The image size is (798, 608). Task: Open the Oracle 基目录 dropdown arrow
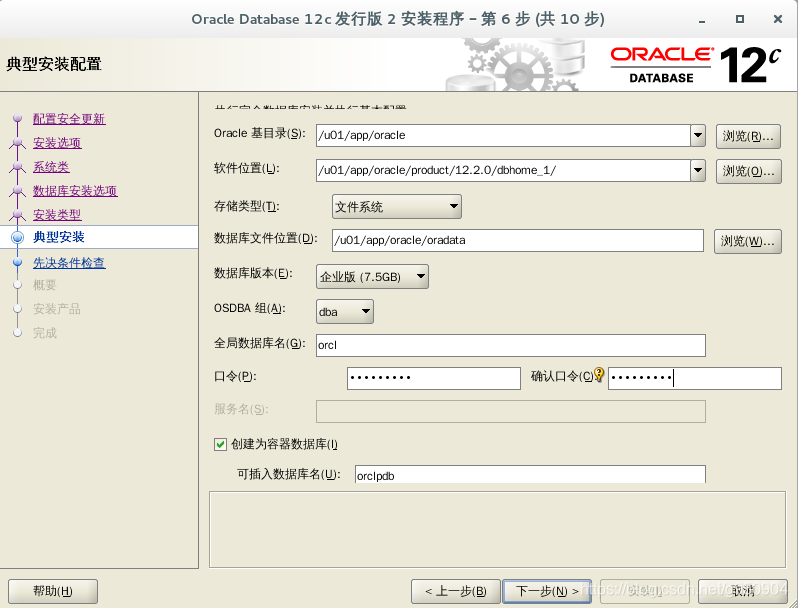[x=698, y=136]
